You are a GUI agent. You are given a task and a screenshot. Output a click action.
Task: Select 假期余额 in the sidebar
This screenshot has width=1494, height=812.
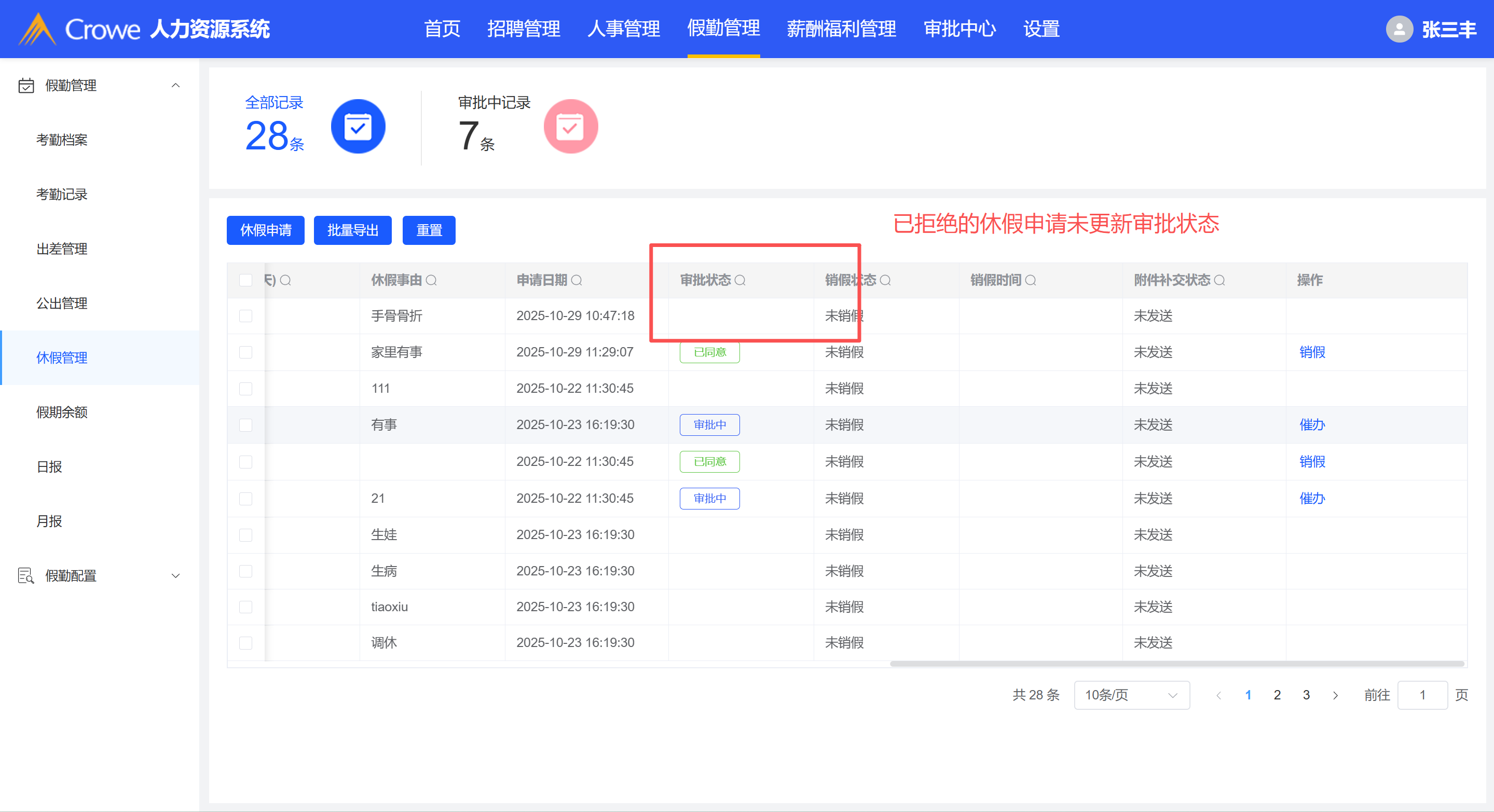[x=62, y=412]
